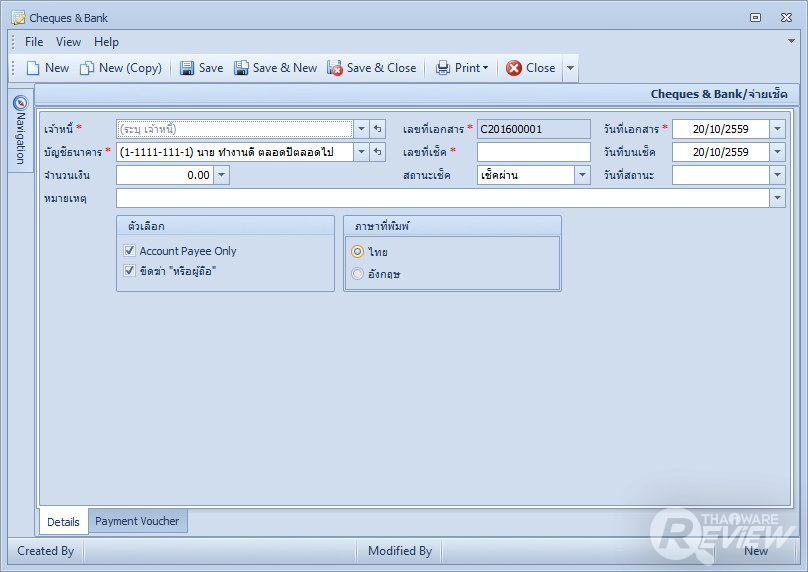Click Created By status bar label
Viewport: 808px width, 572px height.
(45, 551)
